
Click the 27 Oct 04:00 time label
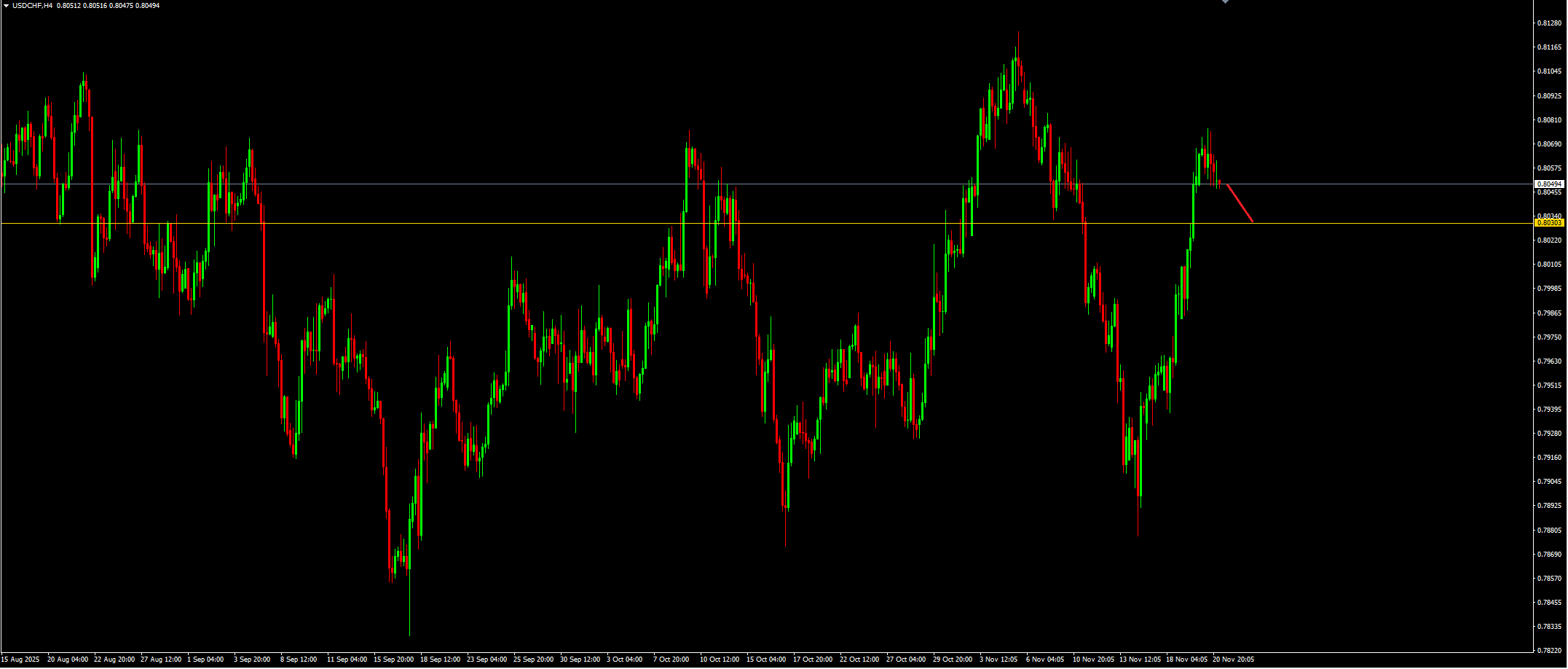[x=906, y=660]
